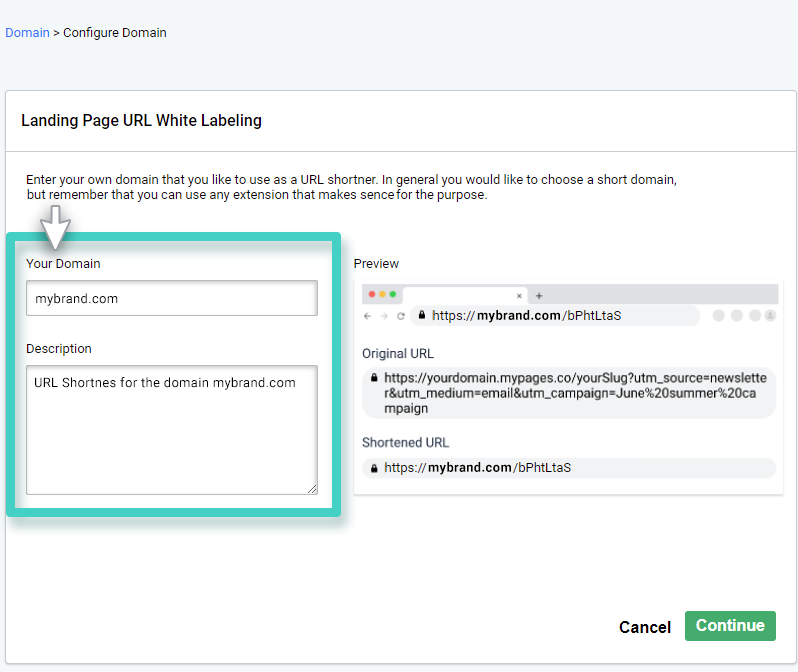Click the preview browser reload icon
The image size is (798, 672).
coord(401,316)
